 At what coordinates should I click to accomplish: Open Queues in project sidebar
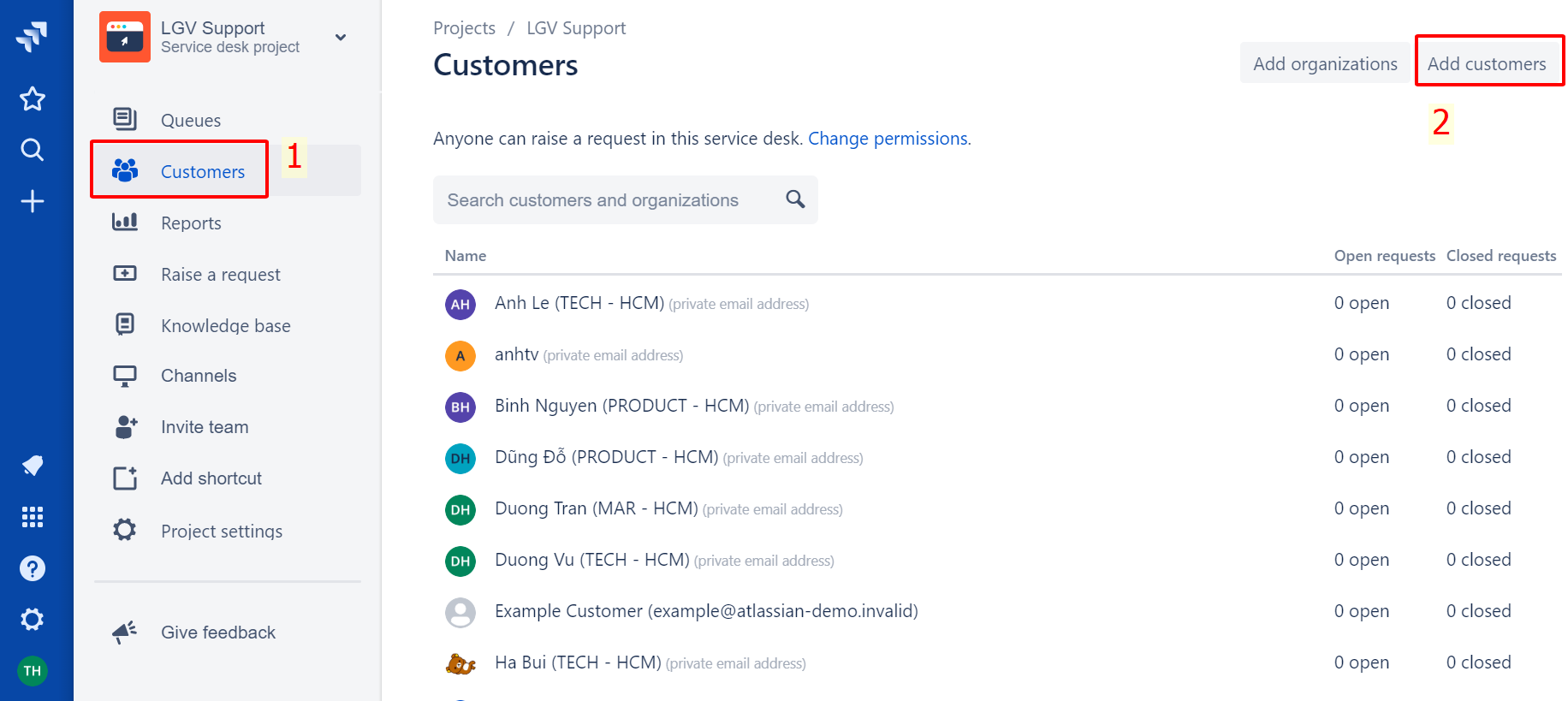coord(191,121)
